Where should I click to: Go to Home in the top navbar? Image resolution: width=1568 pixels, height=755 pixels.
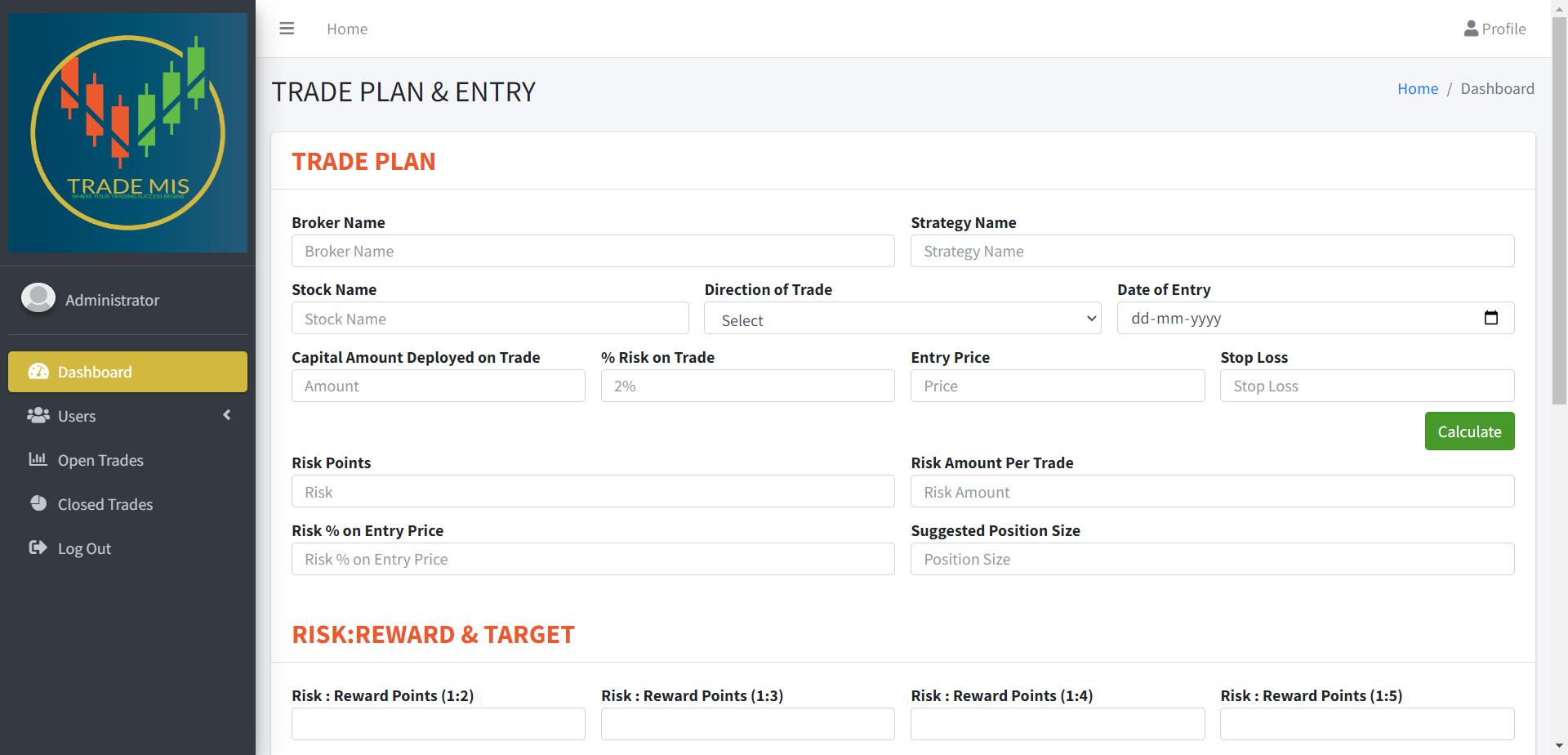[347, 29]
